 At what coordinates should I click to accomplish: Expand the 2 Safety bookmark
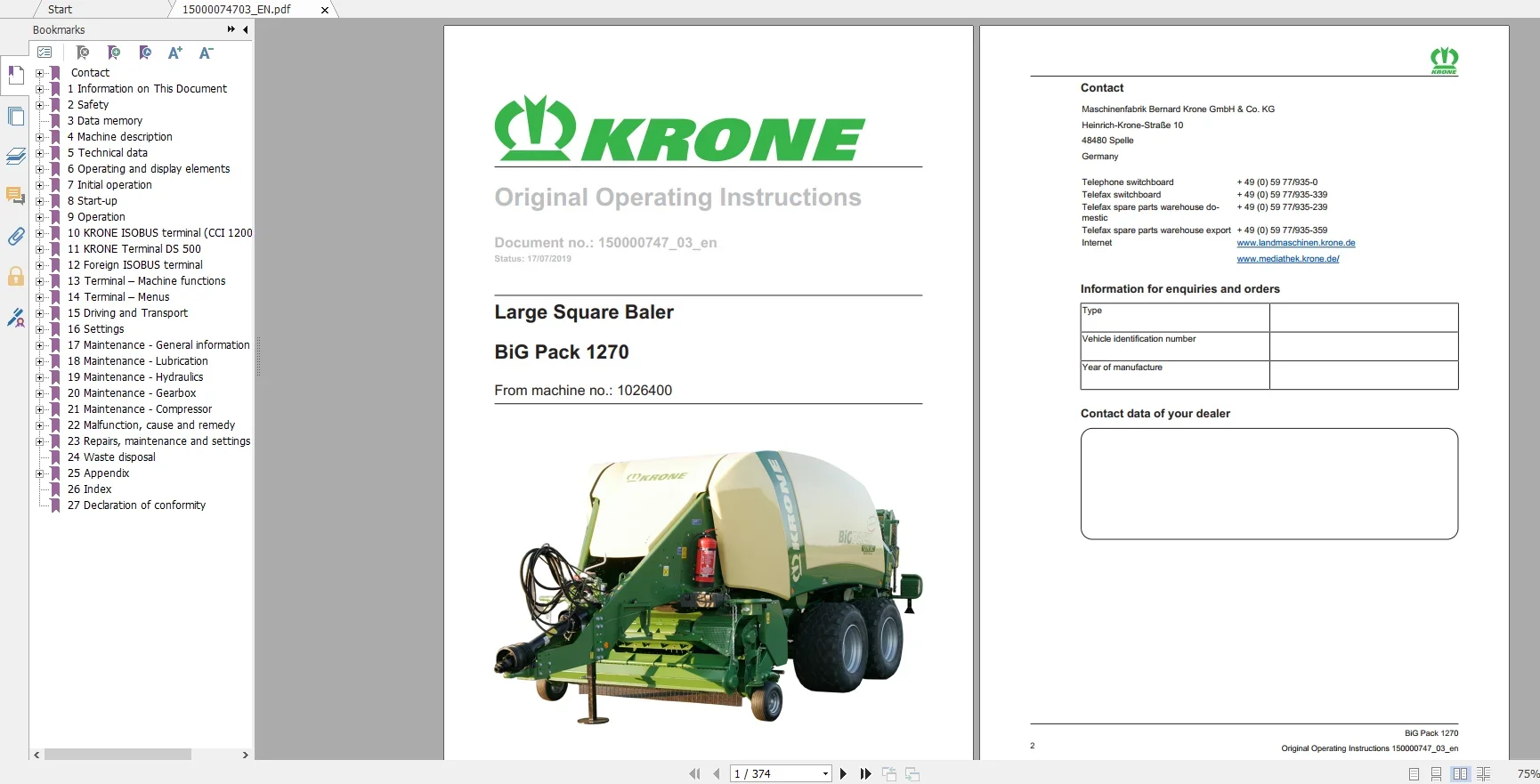39,105
